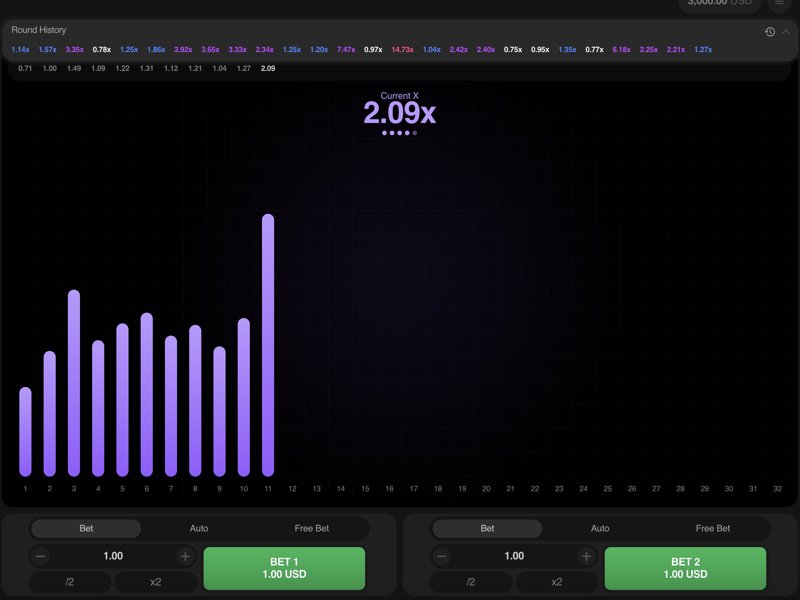The image size is (800, 600).
Task: Click the highlighted 2.09 step value label
Action: click(x=268, y=68)
